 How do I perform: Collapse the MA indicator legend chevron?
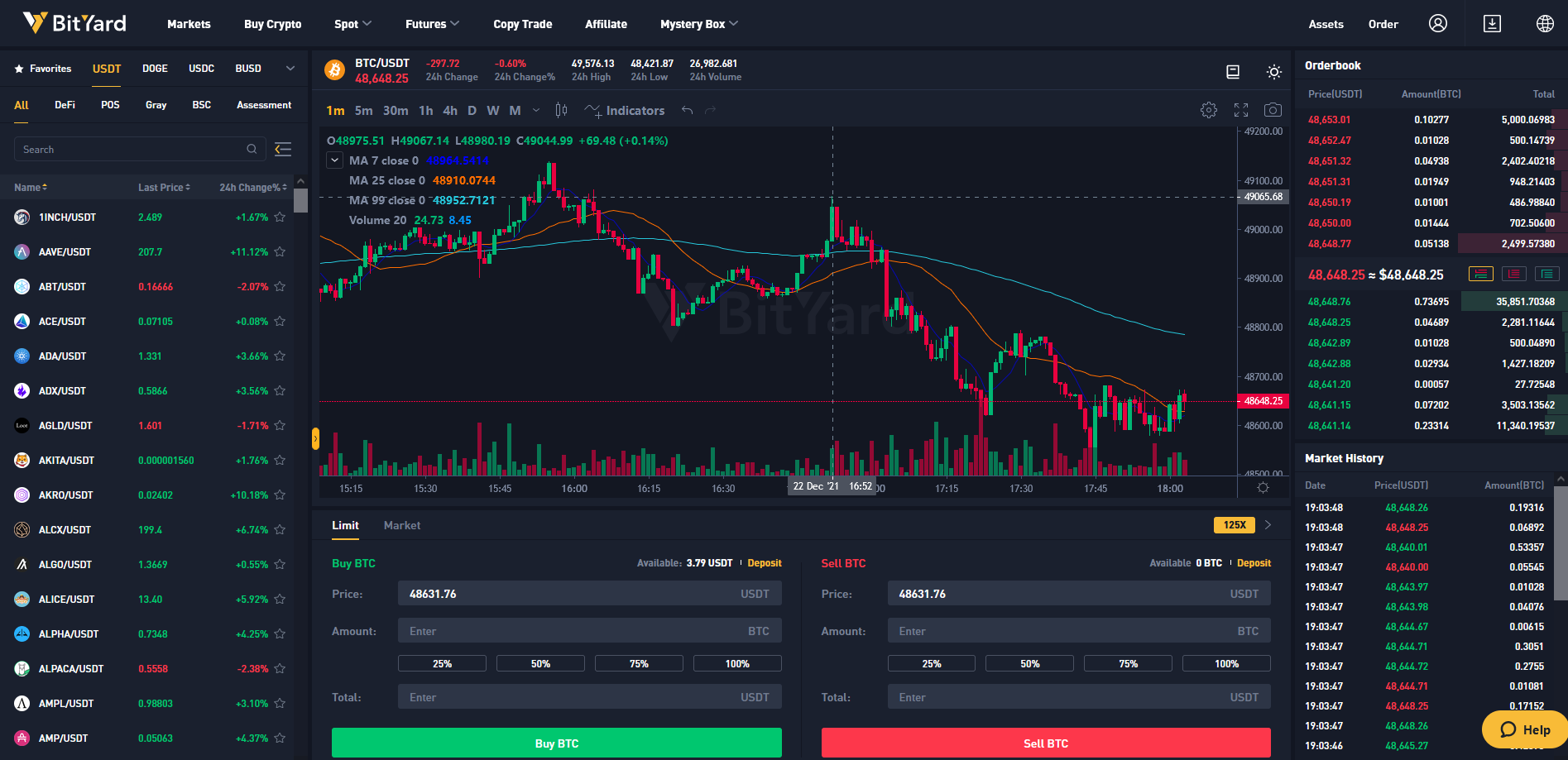334,160
